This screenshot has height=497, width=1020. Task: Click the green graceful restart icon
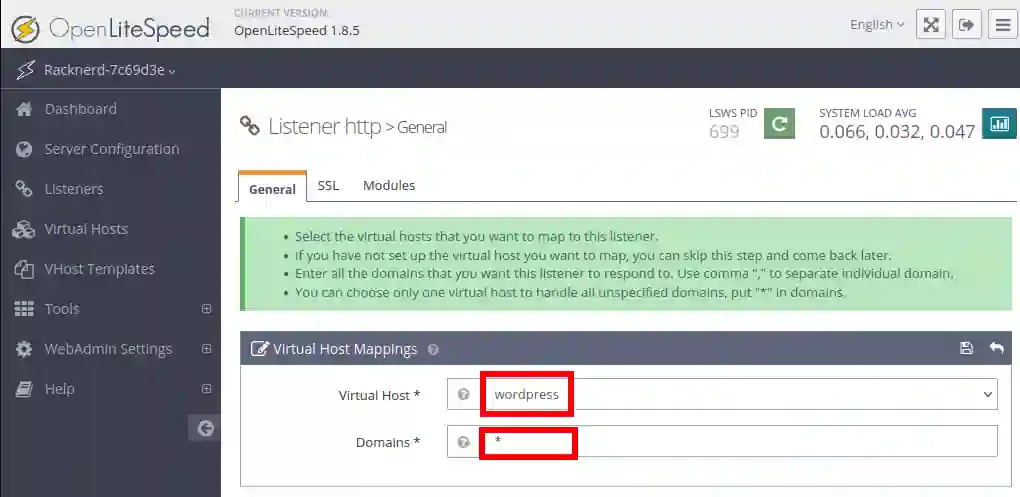click(x=779, y=124)
